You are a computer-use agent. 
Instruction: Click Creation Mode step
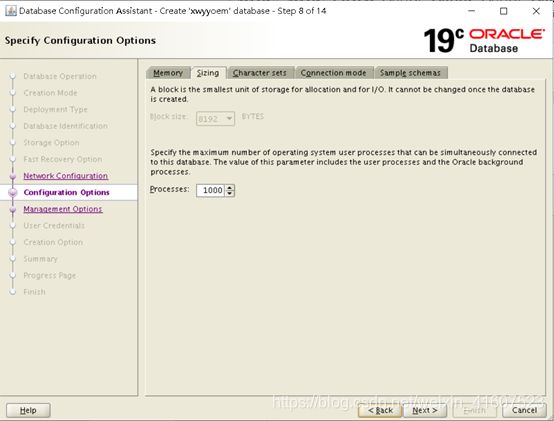(x=50, y=93)
